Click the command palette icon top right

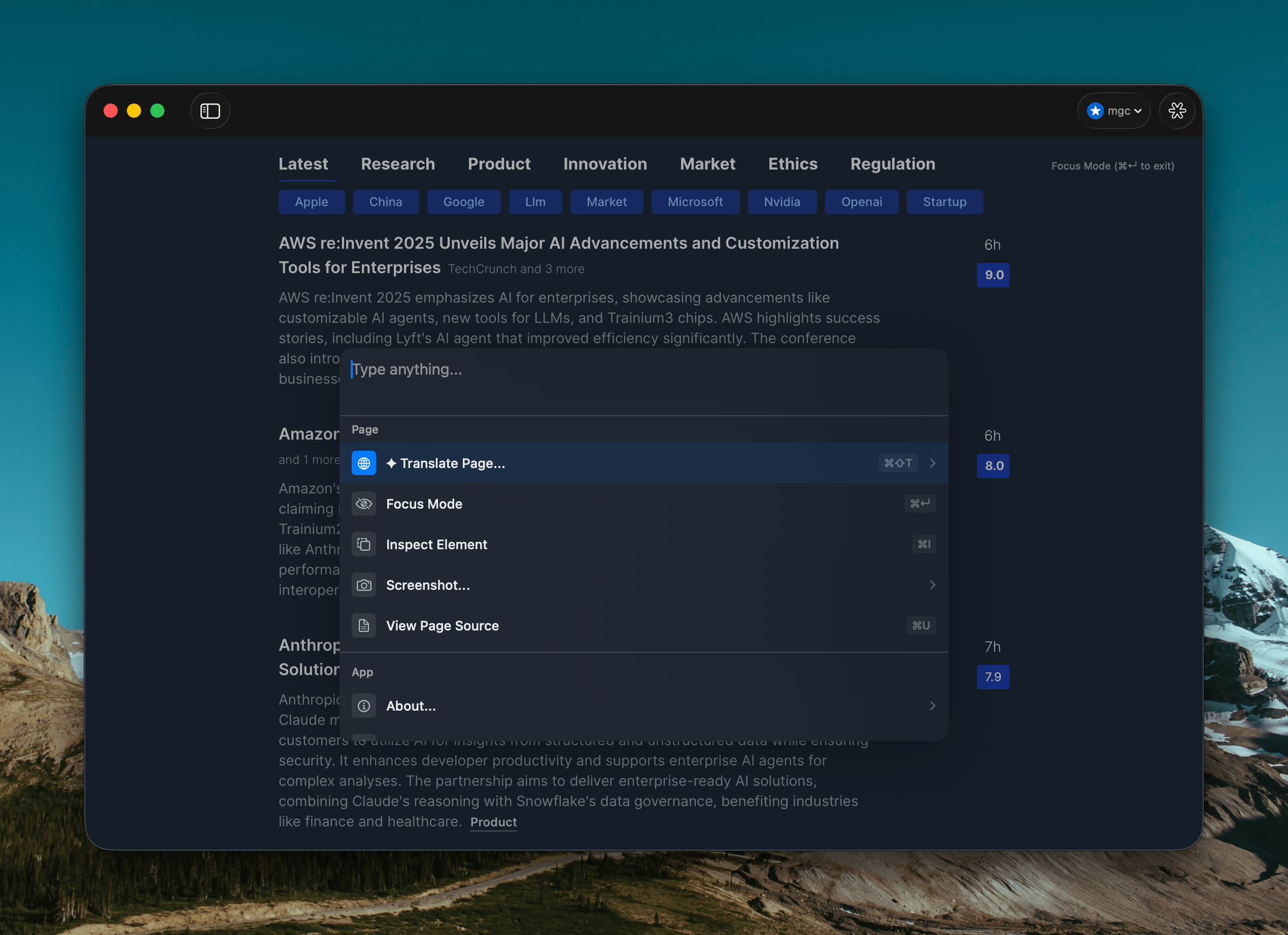(x=1177, y=111)
